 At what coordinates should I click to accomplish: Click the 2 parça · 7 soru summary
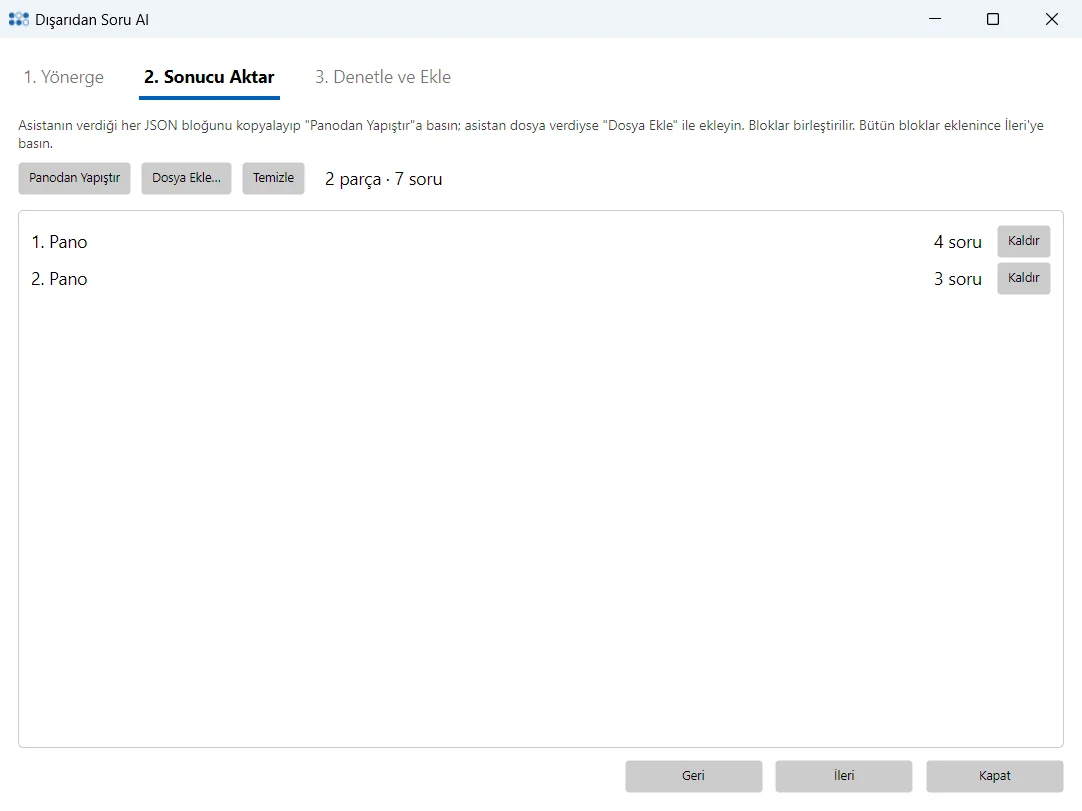[x=384, y=179]
